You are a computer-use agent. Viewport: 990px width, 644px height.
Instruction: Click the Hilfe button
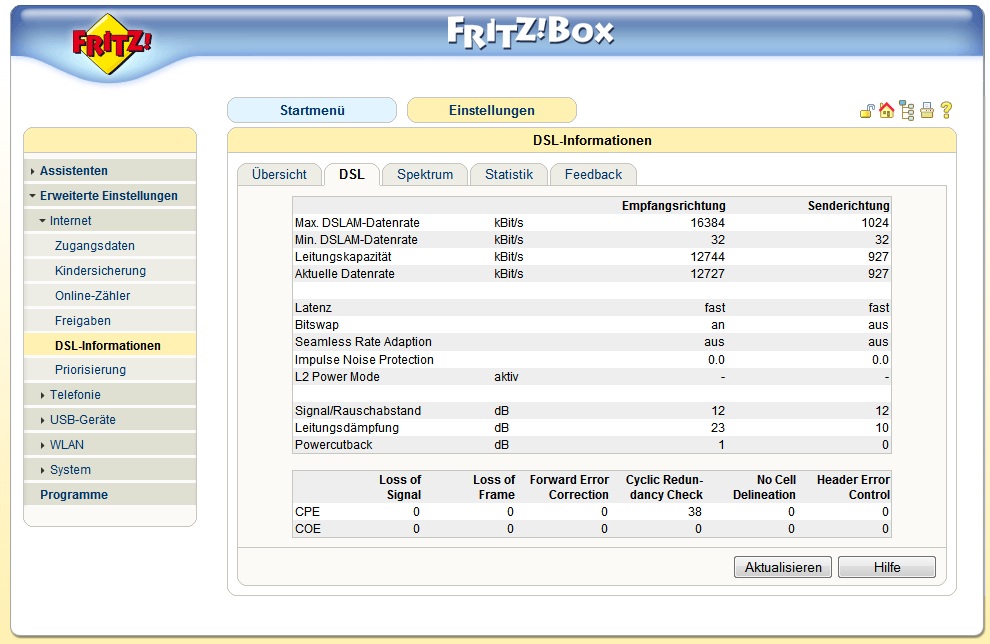click(x=887, y=567)
